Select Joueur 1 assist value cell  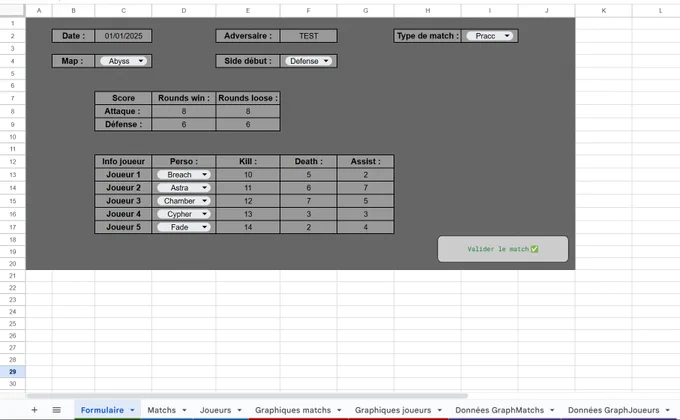coord(366,174)
